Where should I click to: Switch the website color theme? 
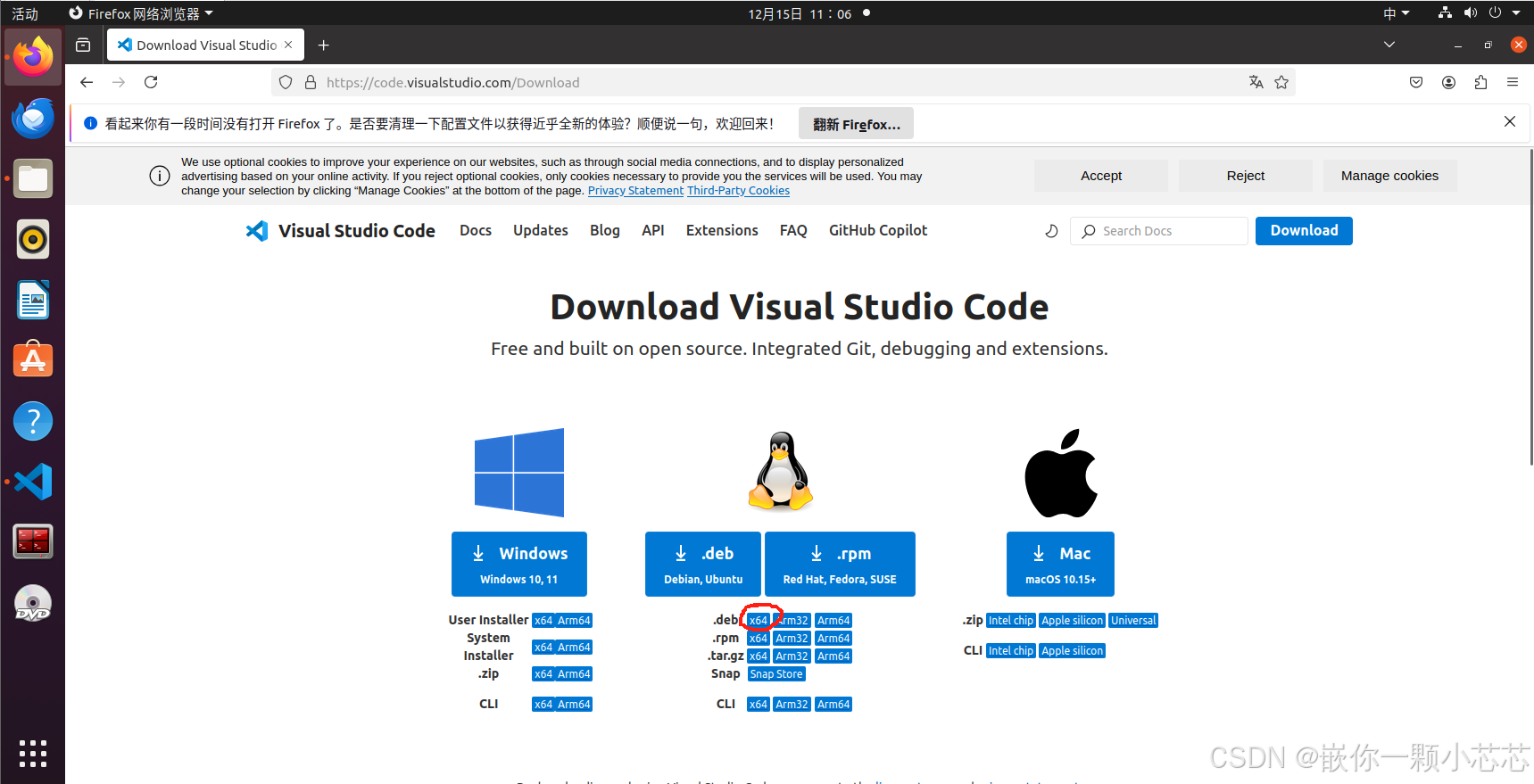pos(1051,231)
